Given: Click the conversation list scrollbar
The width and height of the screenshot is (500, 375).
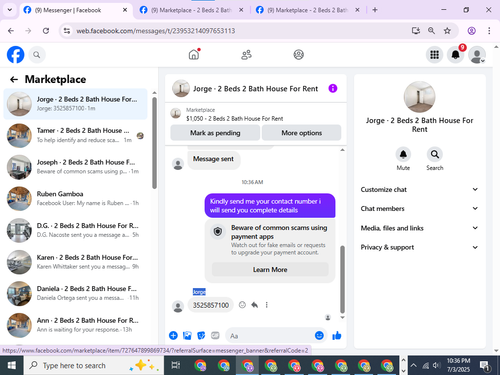Looking at the screenshot, I should [x=154, y=143].
